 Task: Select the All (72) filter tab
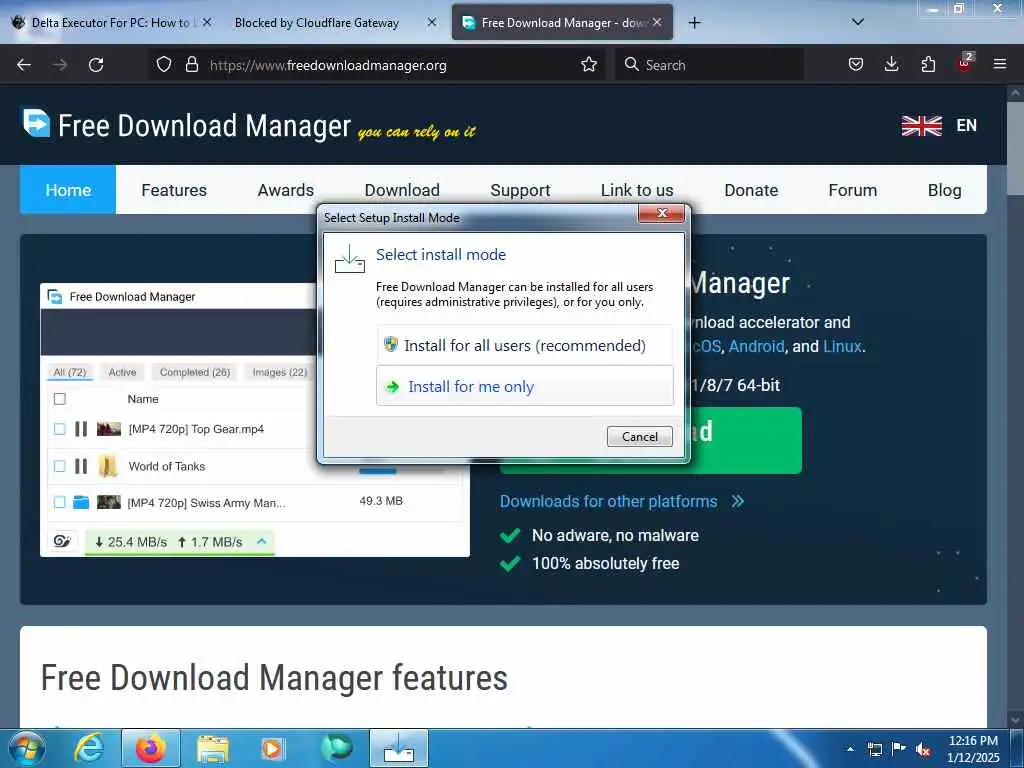pos(70,372)
